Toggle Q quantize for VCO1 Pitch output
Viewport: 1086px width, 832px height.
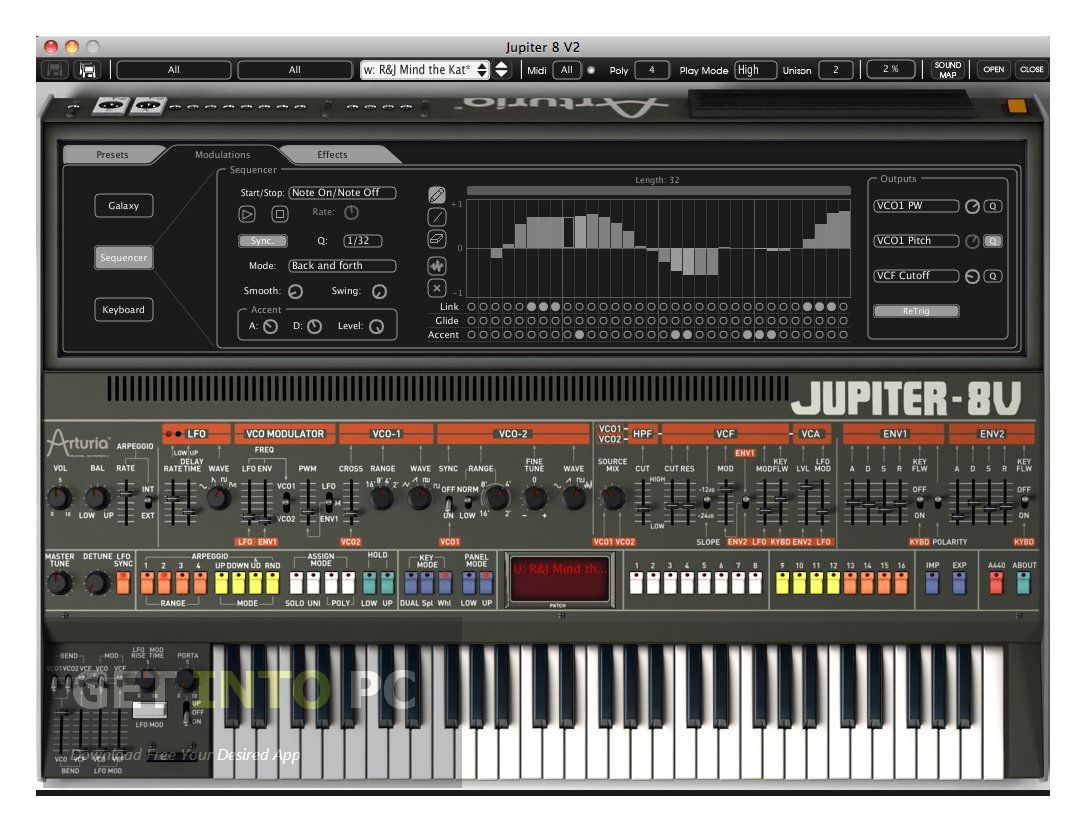click(993, 241)
